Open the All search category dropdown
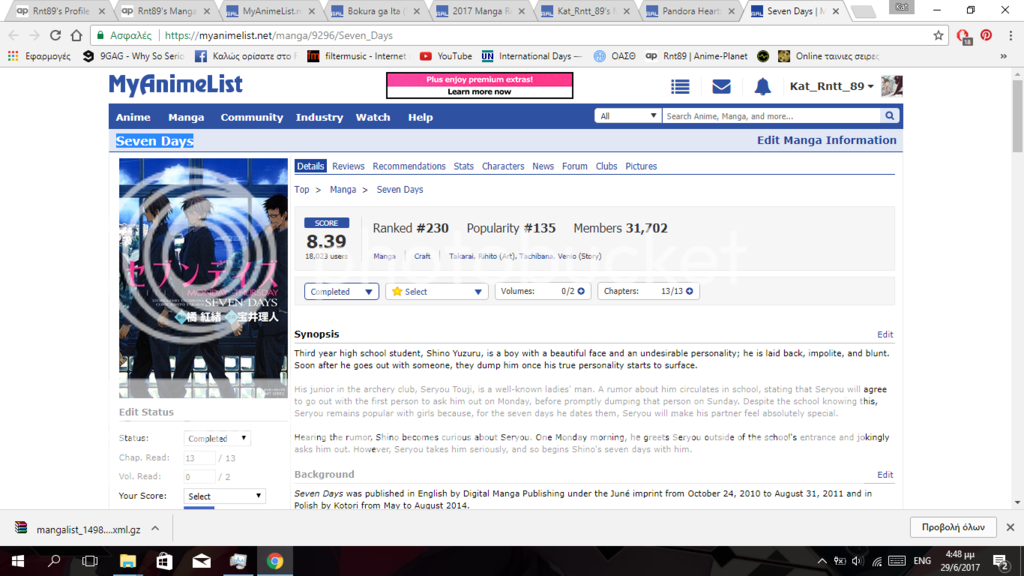 coord(627,116)
